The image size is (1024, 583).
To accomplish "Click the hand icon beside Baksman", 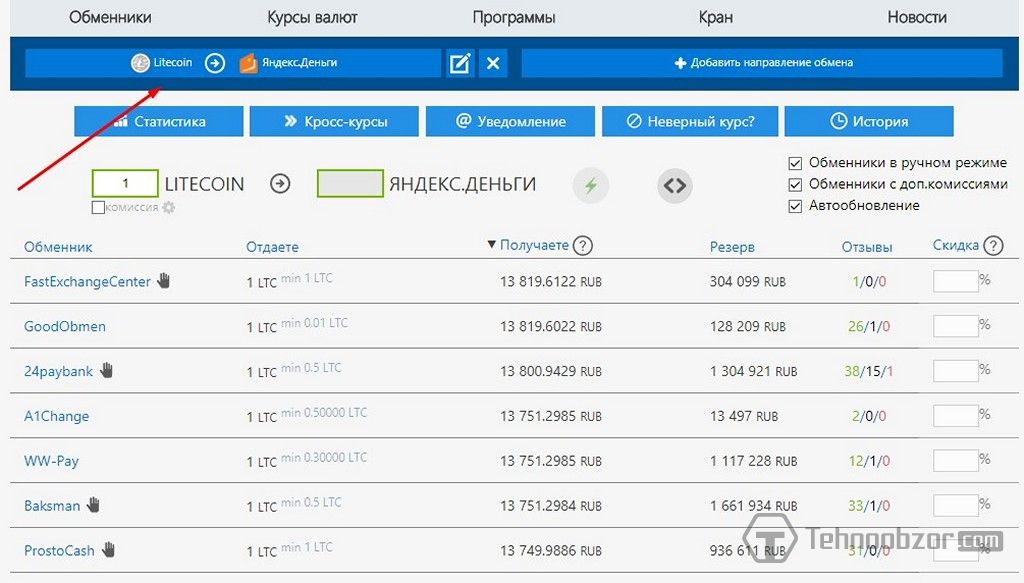I will (93, 505).
